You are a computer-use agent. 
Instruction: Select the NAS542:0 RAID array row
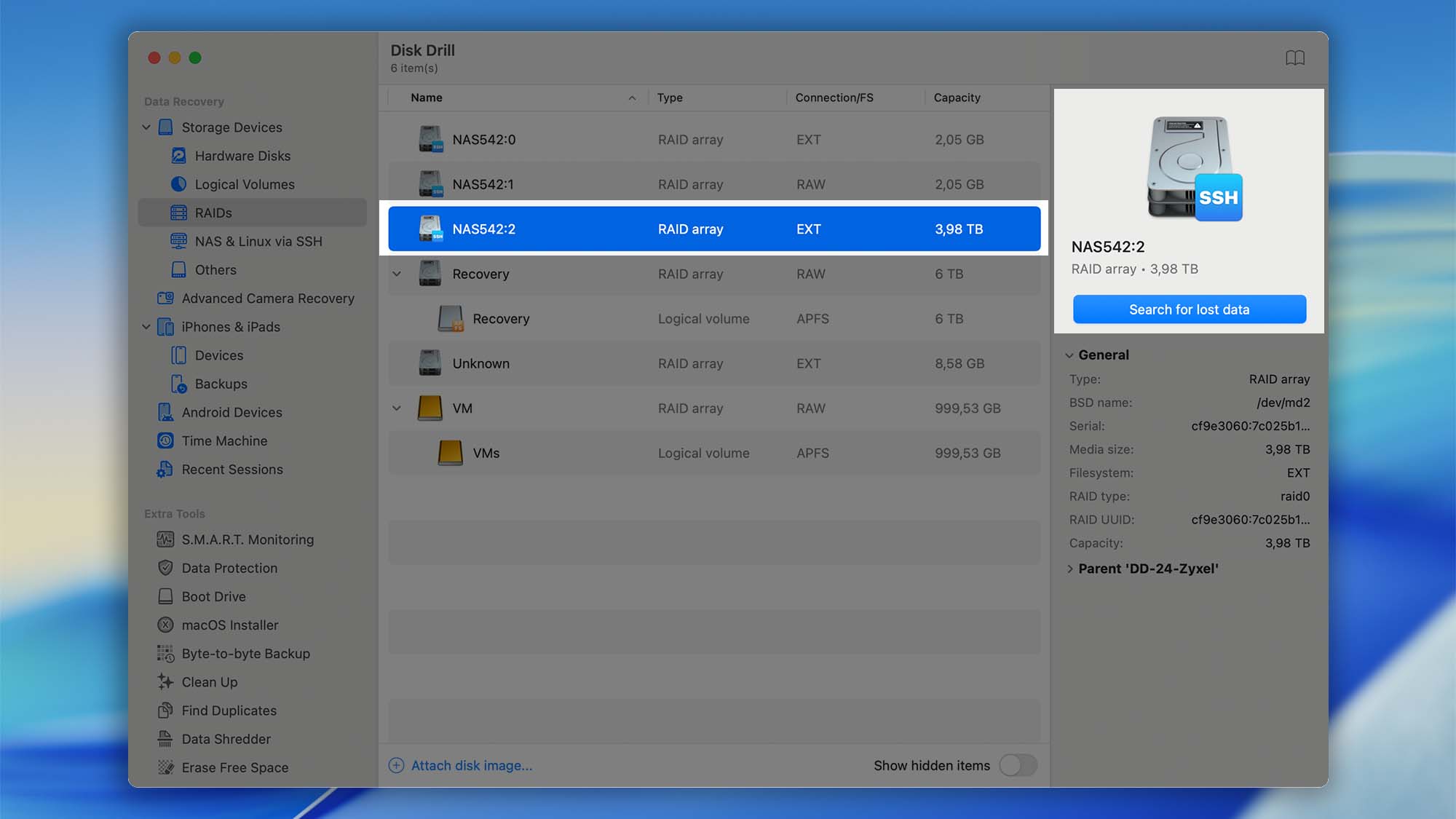714,139
